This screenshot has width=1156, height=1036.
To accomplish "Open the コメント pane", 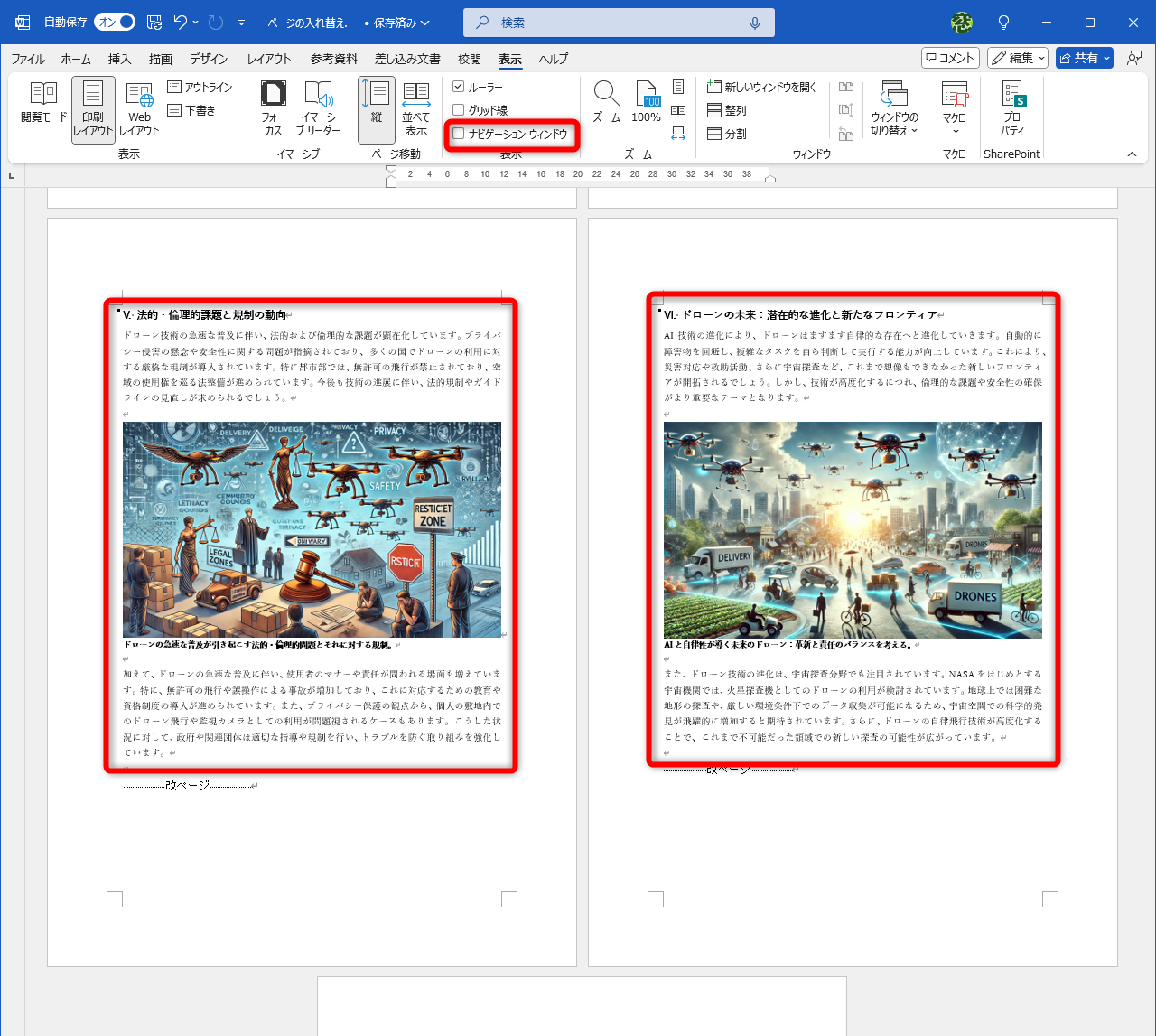I will point(950,57).
